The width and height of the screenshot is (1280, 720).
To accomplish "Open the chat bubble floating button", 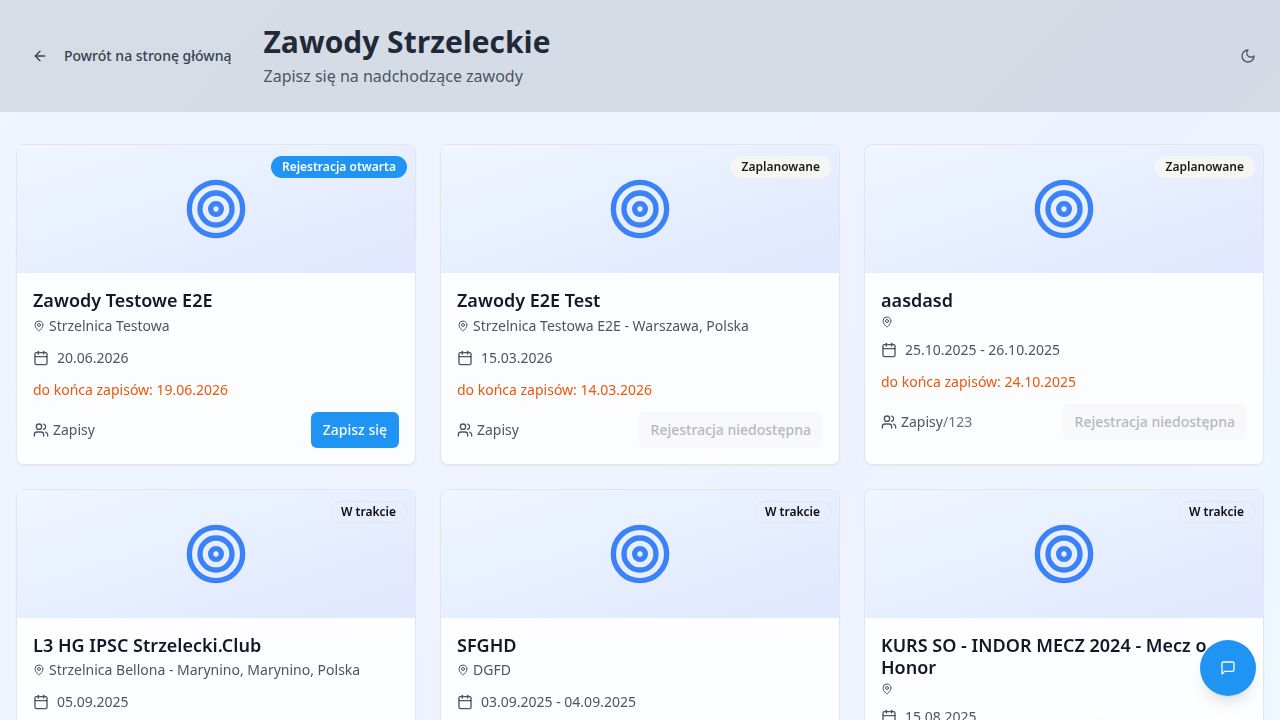I will [1228, 668].
